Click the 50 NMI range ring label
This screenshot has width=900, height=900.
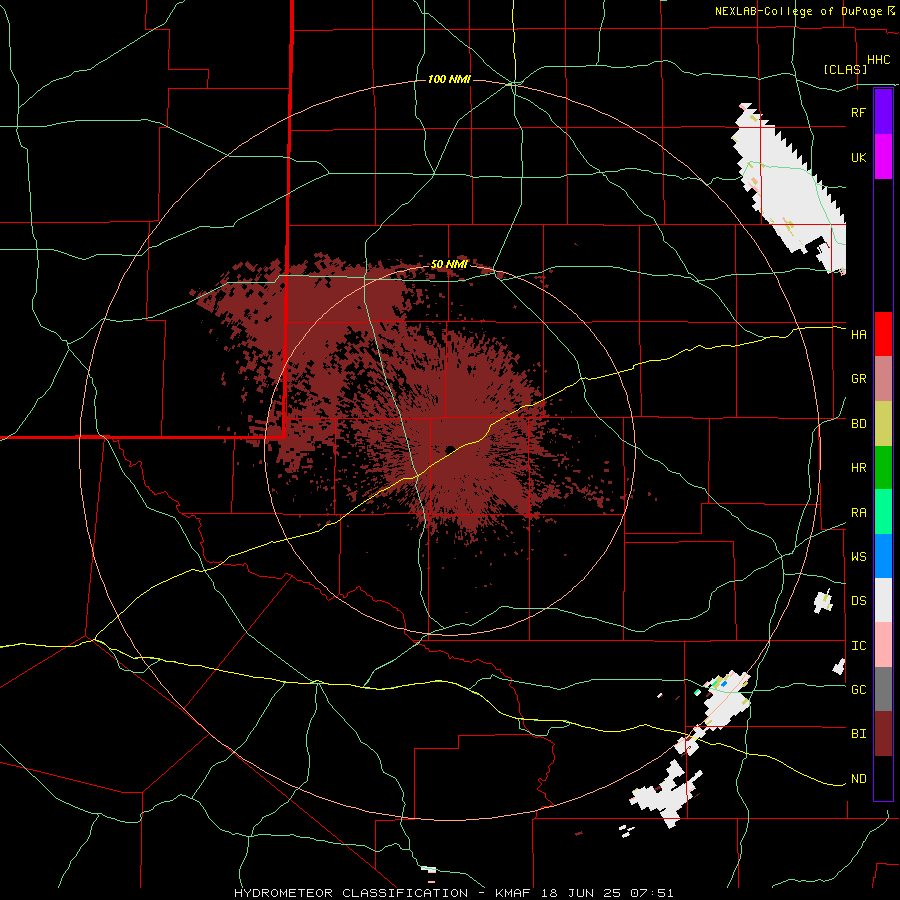[x=449, y=265]
